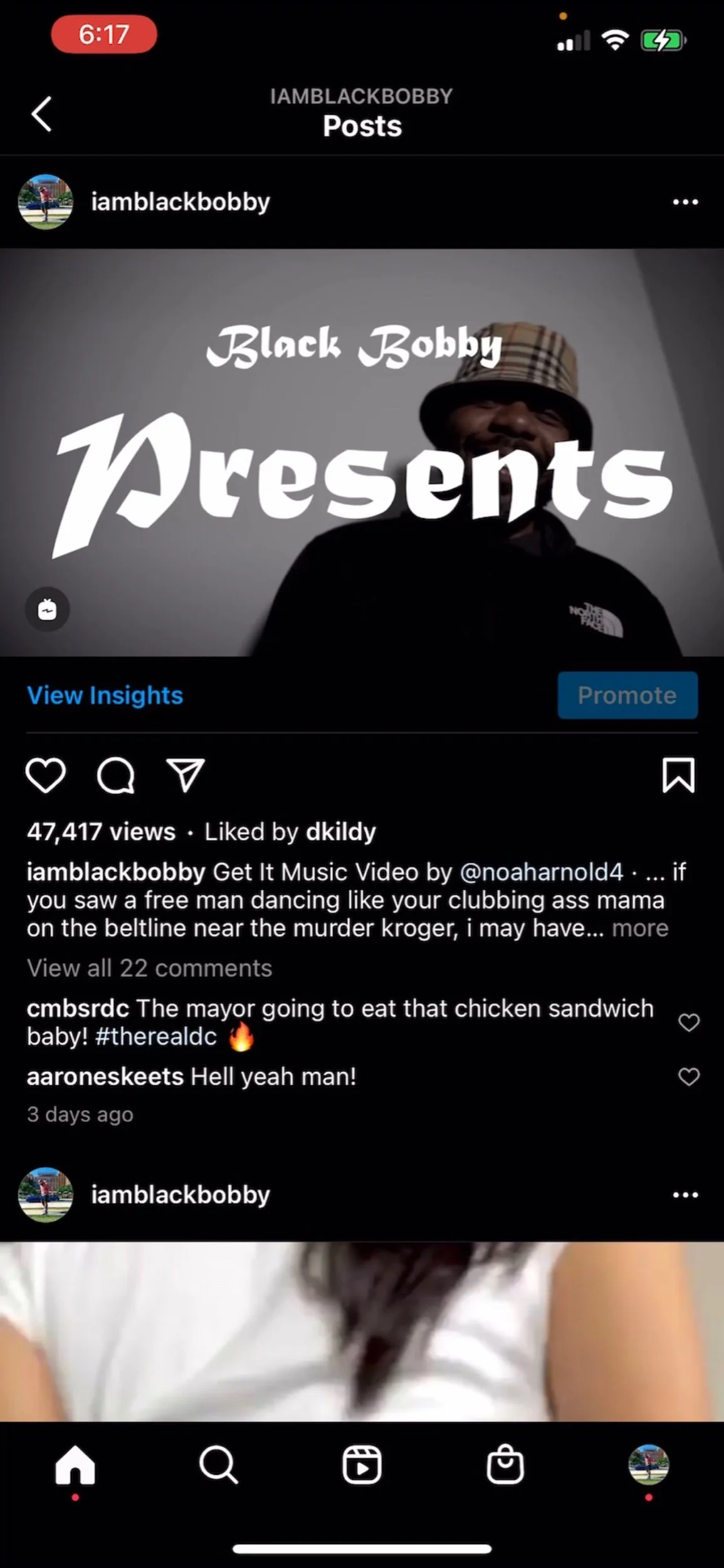Play the Black Bobby Presents video thumbnail
The height and width of the screenshot is (1568, 724).
(362, 452)
